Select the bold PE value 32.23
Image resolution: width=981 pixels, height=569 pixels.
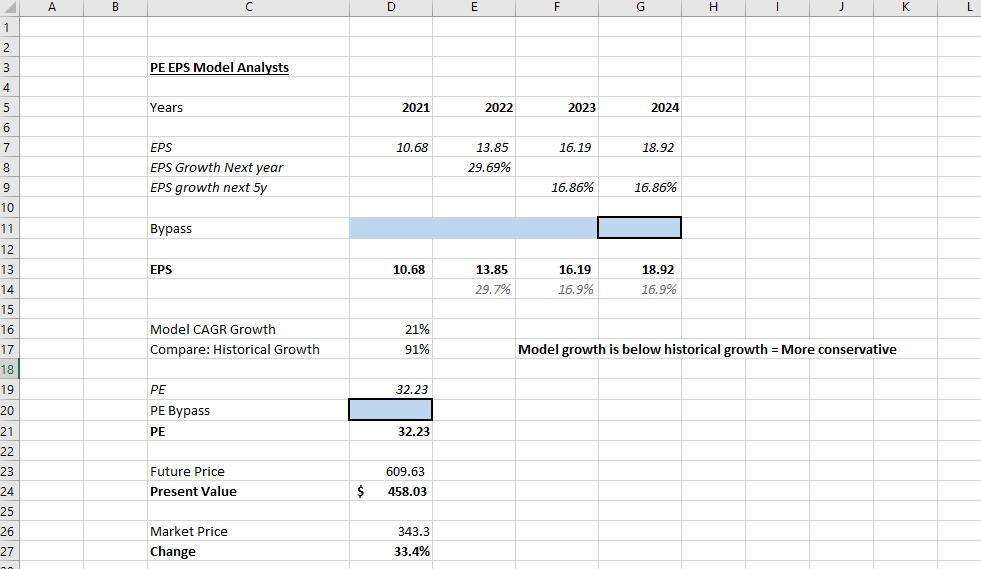pos(391,431)
